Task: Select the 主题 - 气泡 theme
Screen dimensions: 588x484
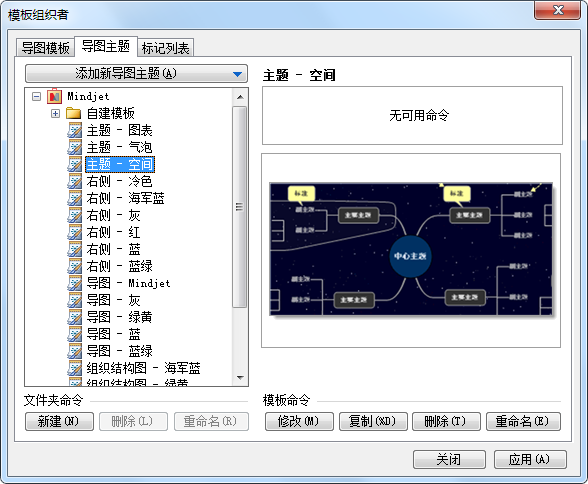Action: [x=120, y=147]
